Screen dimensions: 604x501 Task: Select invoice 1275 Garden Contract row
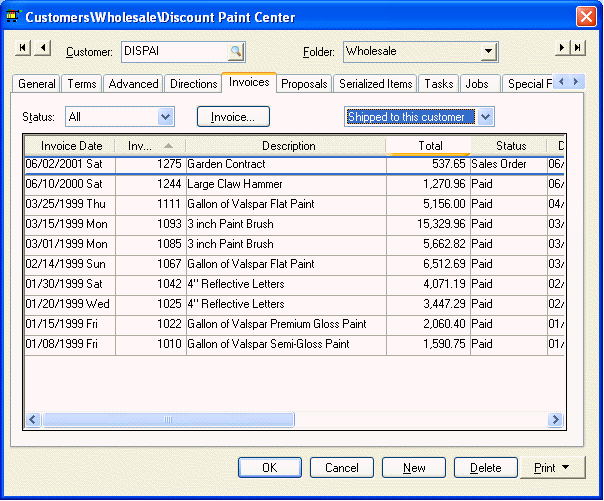pyautogui.click(x=294, y=164)
